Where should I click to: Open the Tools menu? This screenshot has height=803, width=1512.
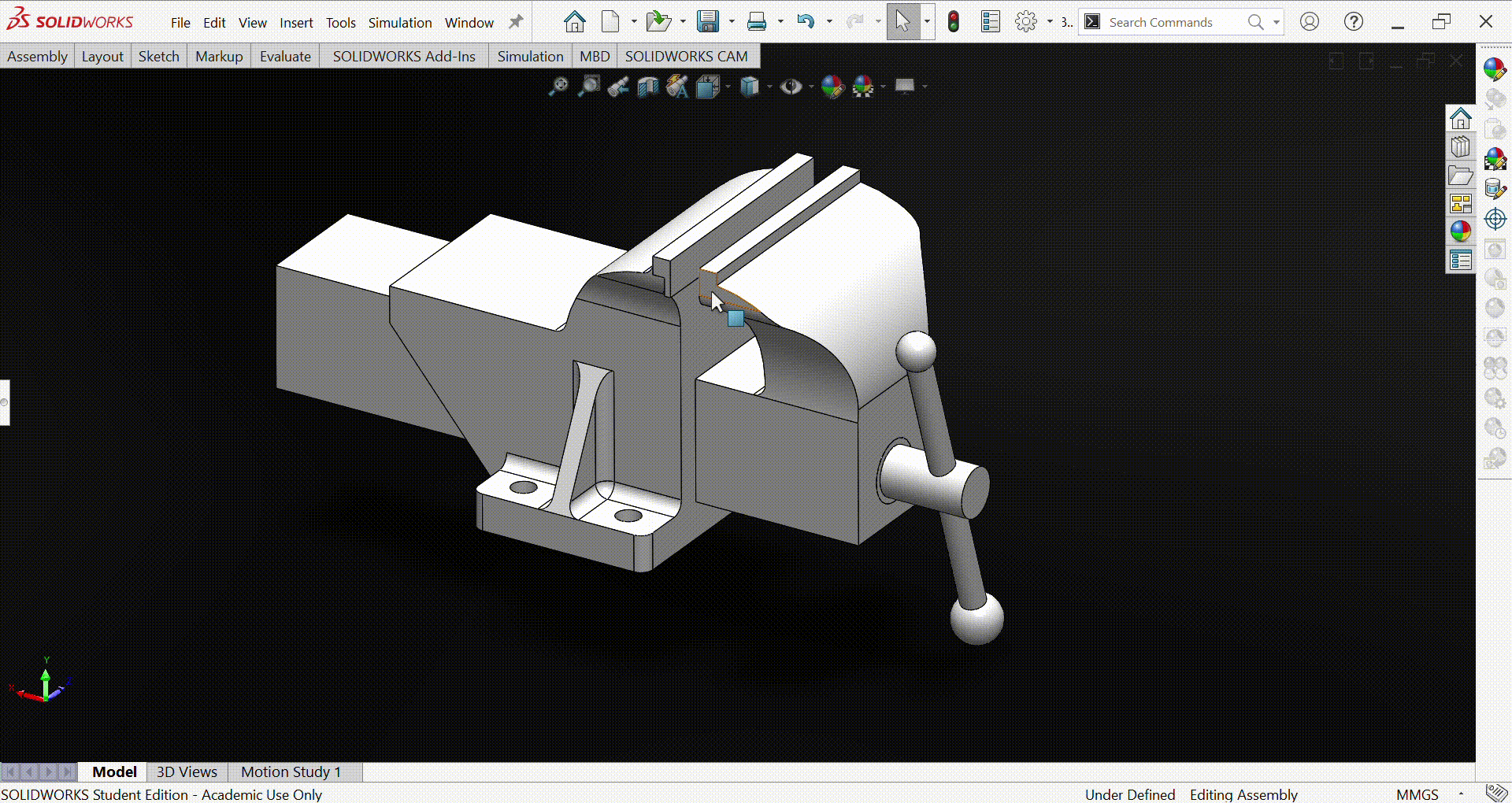340,23
